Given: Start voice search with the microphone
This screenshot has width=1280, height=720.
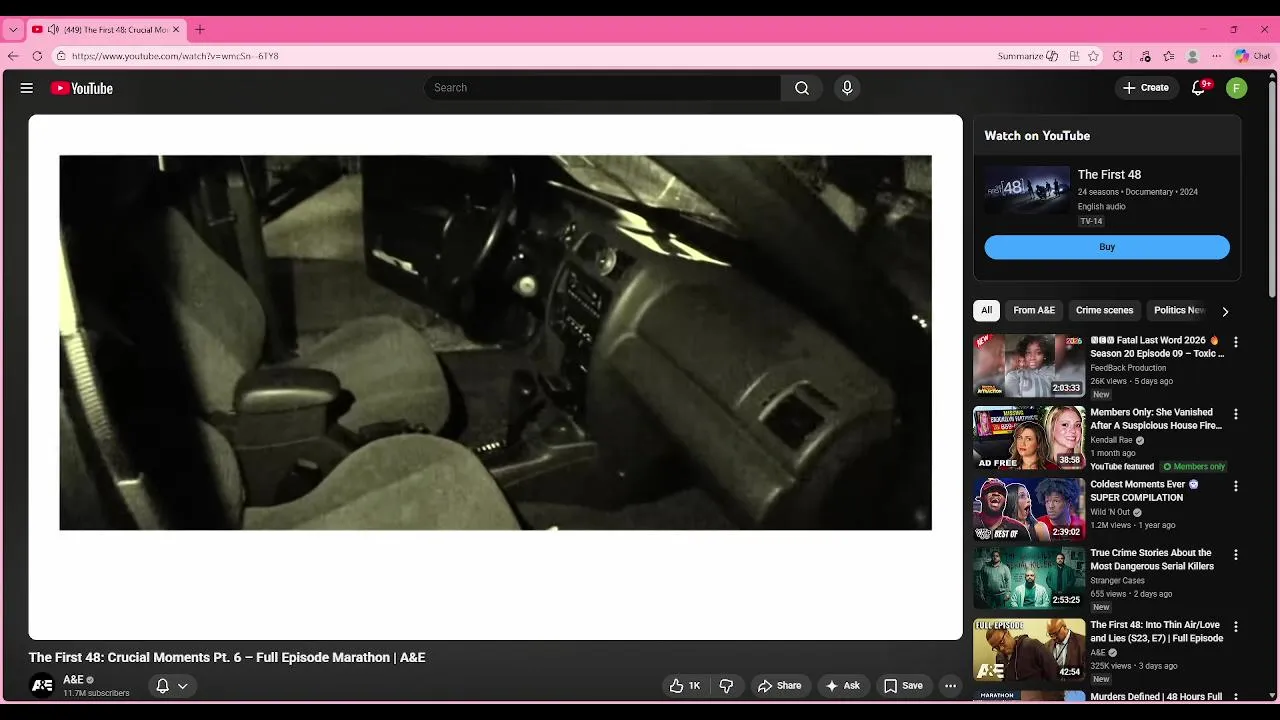Looking at the screenshot, I should tap(847, 88).
